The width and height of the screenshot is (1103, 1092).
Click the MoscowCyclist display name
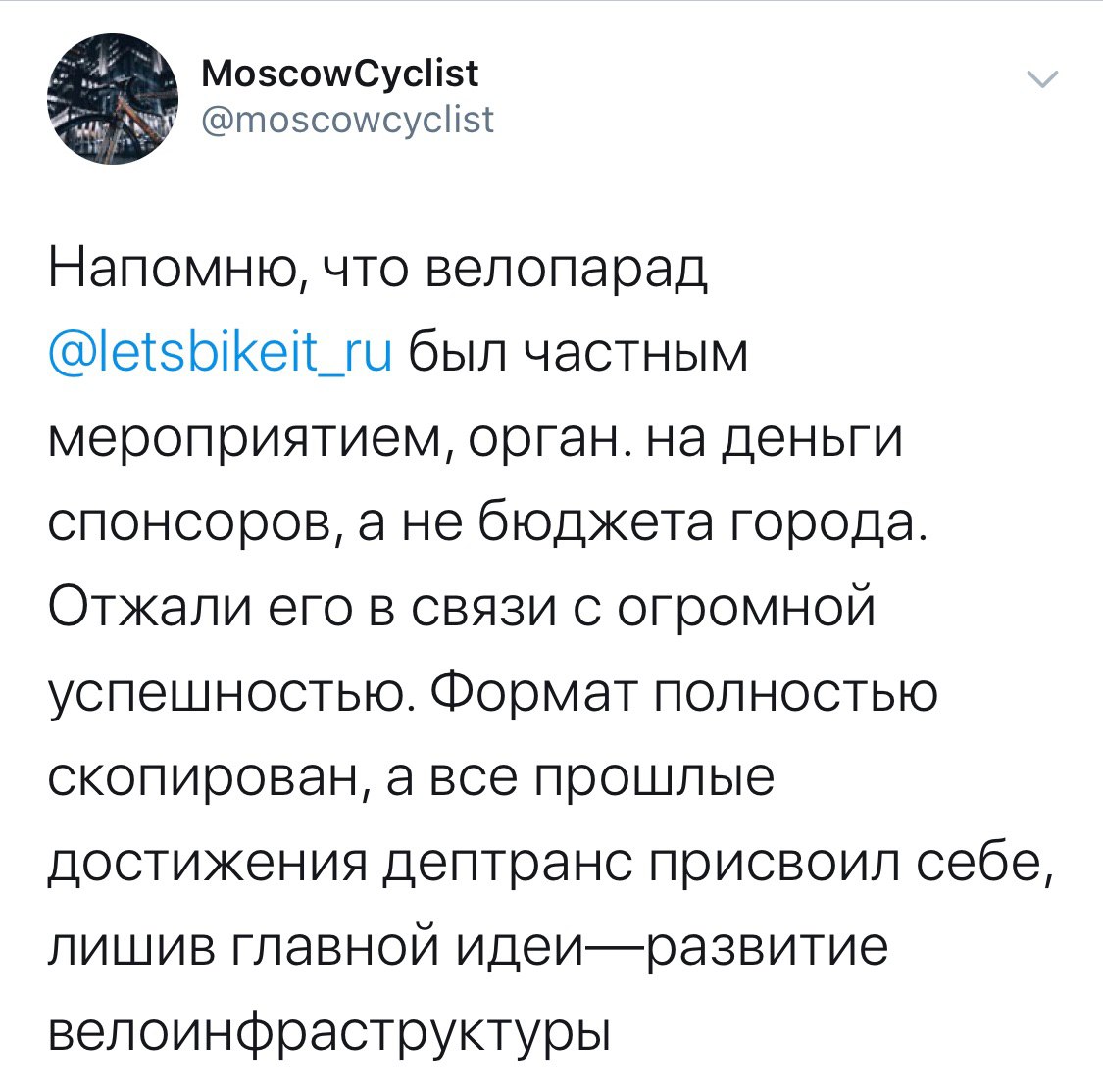(x=339, y=73)
